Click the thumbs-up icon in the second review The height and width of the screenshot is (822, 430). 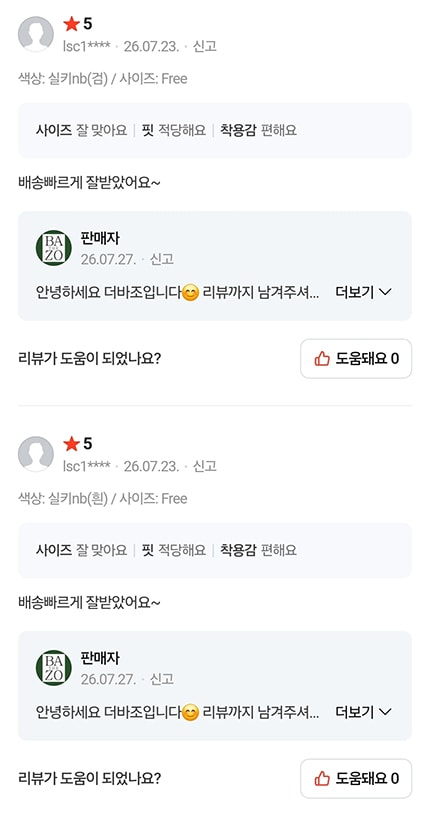(321, 778)
